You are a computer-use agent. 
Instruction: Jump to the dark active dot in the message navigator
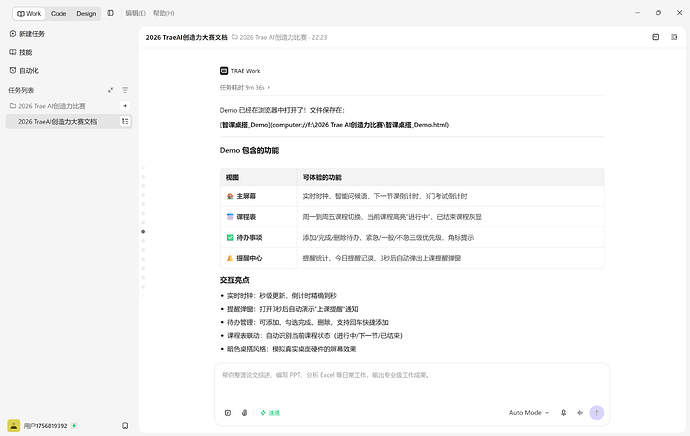(143, 231)
